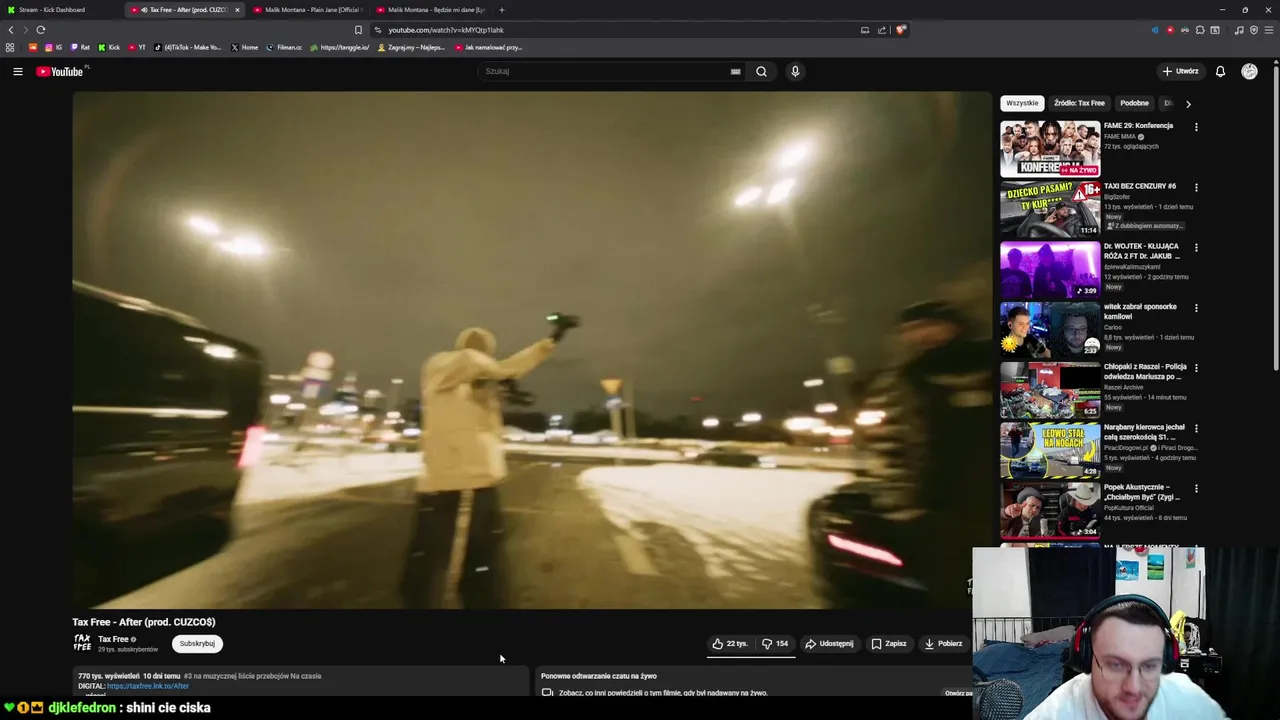Open the new tab plus button
Viewport: 1280px width, 720px height.
pyautogui.click(x=502, y=10)
